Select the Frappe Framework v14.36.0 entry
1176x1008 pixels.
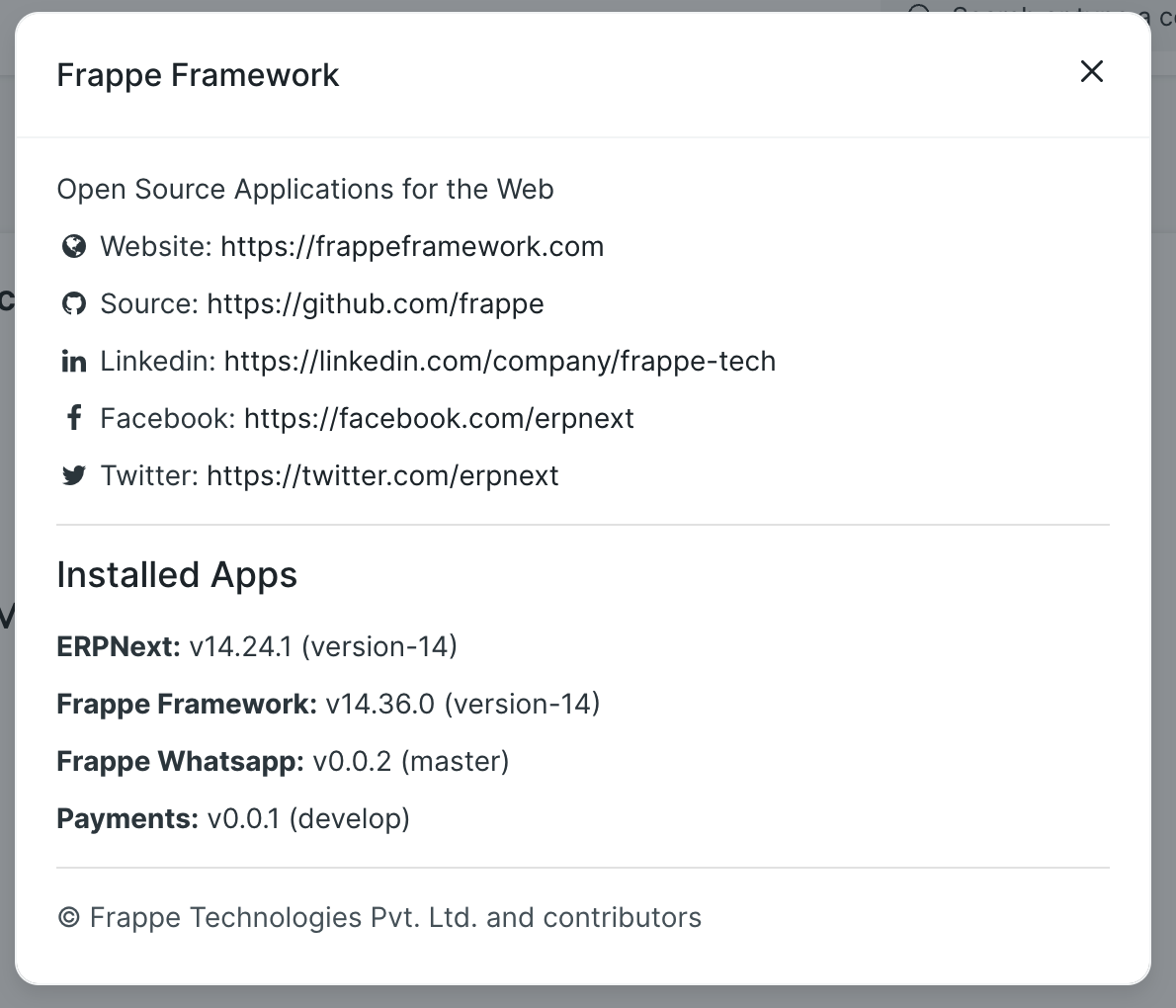pos(326,704)
